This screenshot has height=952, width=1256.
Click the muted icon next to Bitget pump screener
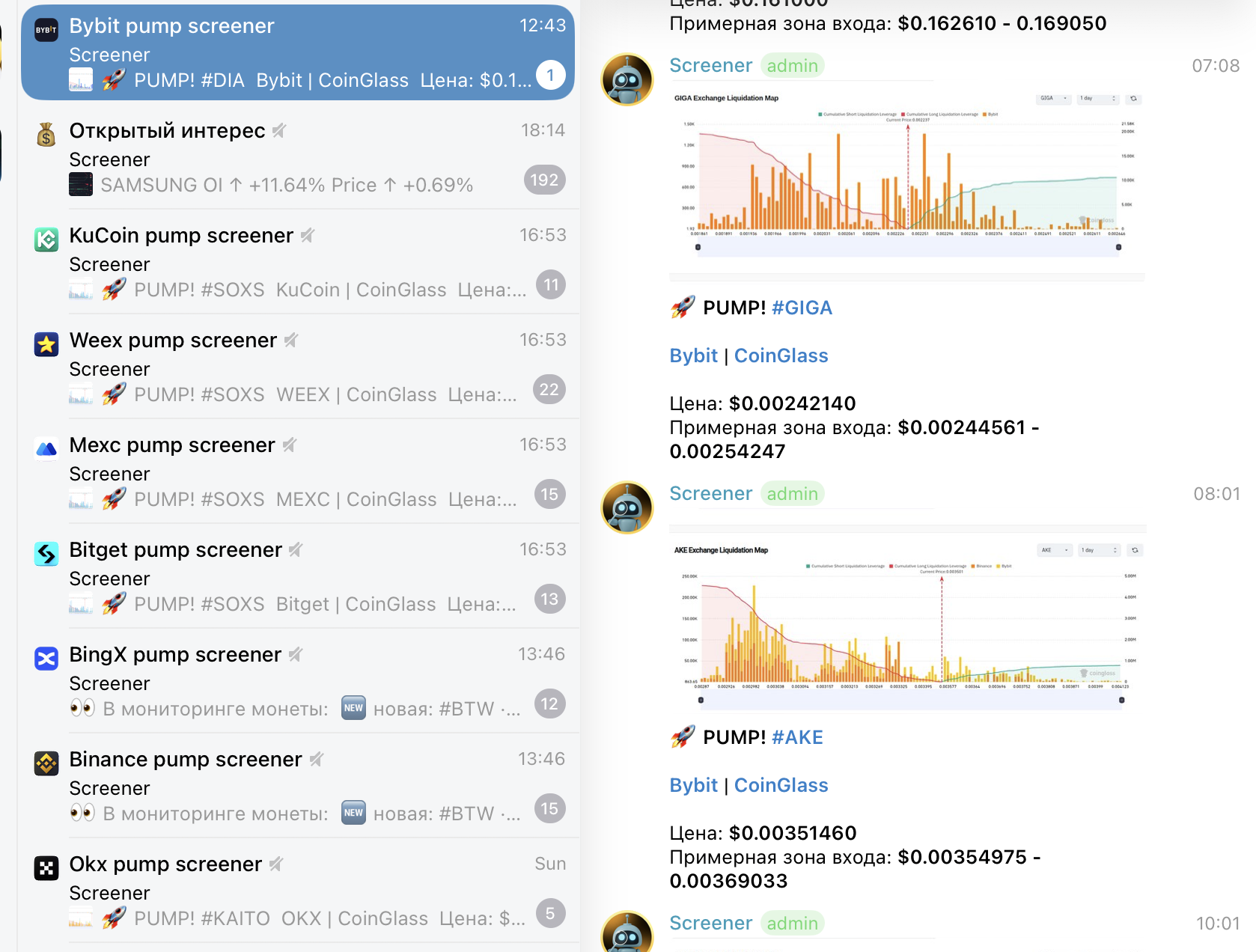click(x=296, y=550)
